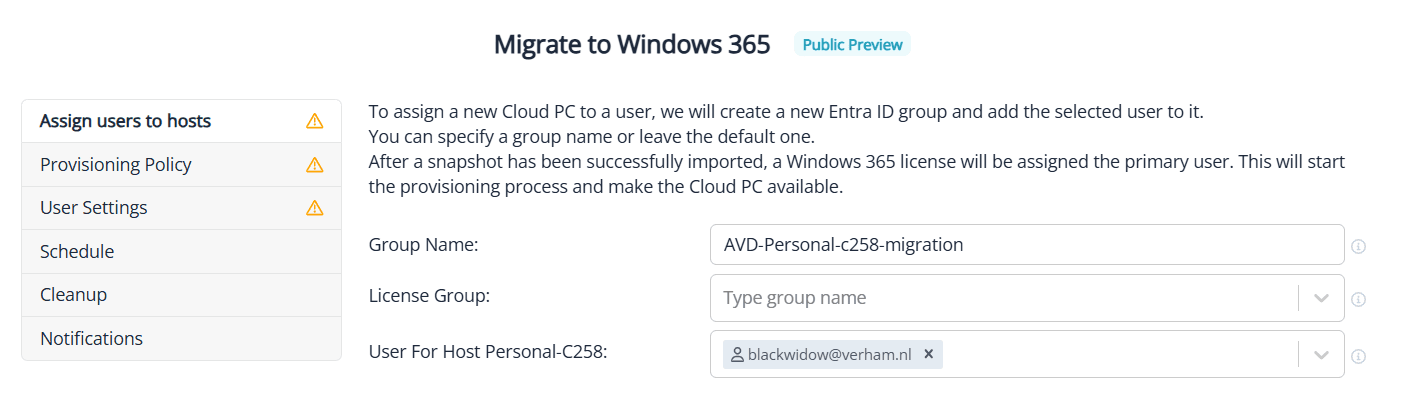Click user icon in blackwidow@verham.nl tag
The width and height of the screenshot is (1403, 408).
click(x=738, y=355)
